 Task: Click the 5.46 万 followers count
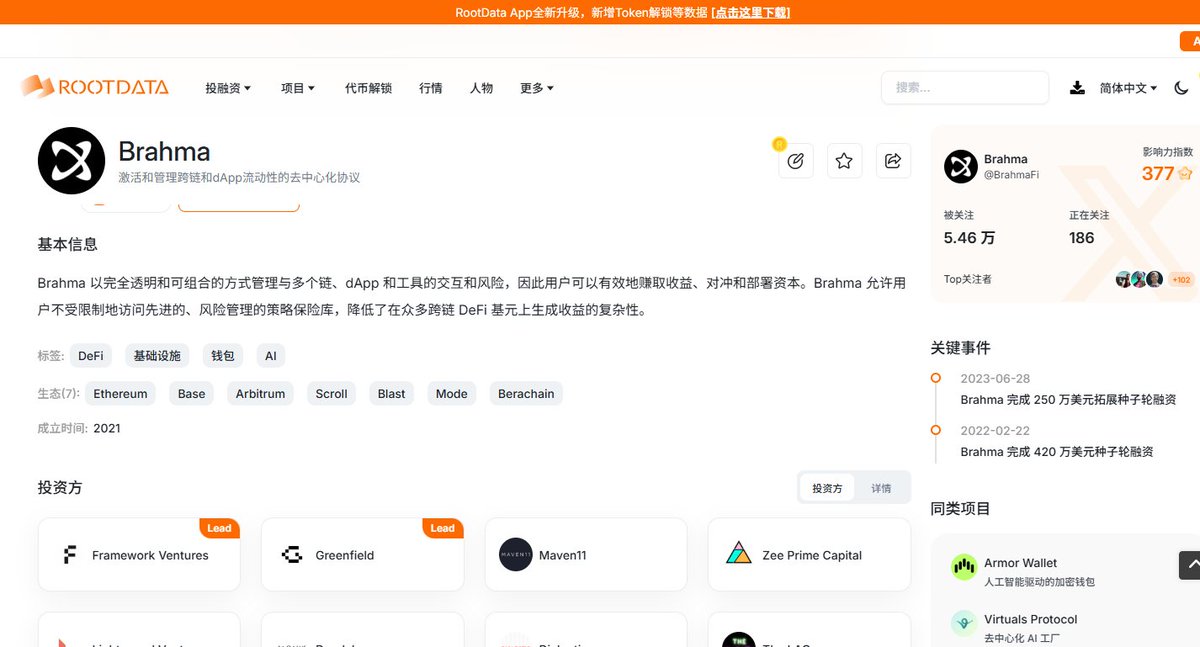click(x=969, y=238)
